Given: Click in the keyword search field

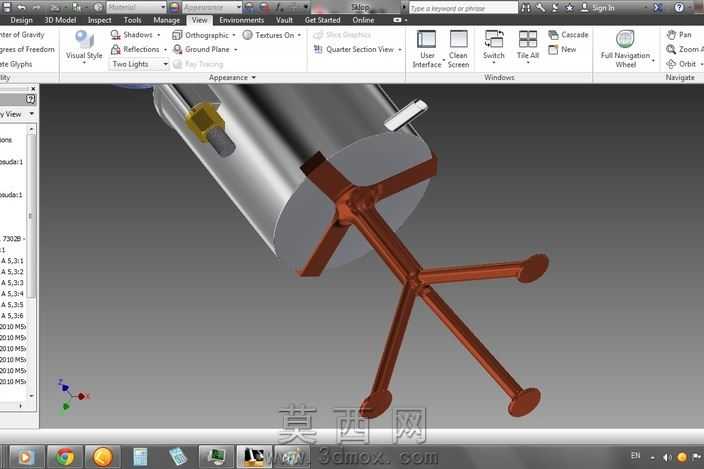Looking at the screenshot, I should 463,8.
